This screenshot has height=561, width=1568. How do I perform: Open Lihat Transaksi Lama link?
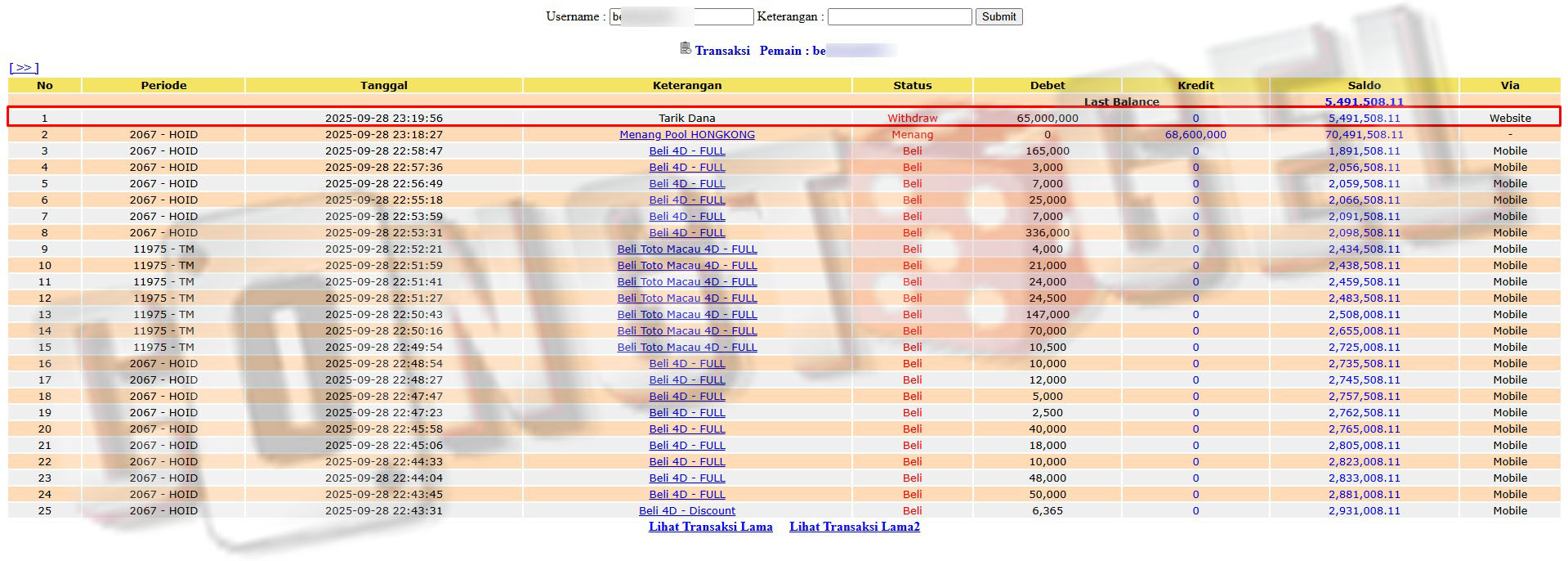[x=711, y=527]
